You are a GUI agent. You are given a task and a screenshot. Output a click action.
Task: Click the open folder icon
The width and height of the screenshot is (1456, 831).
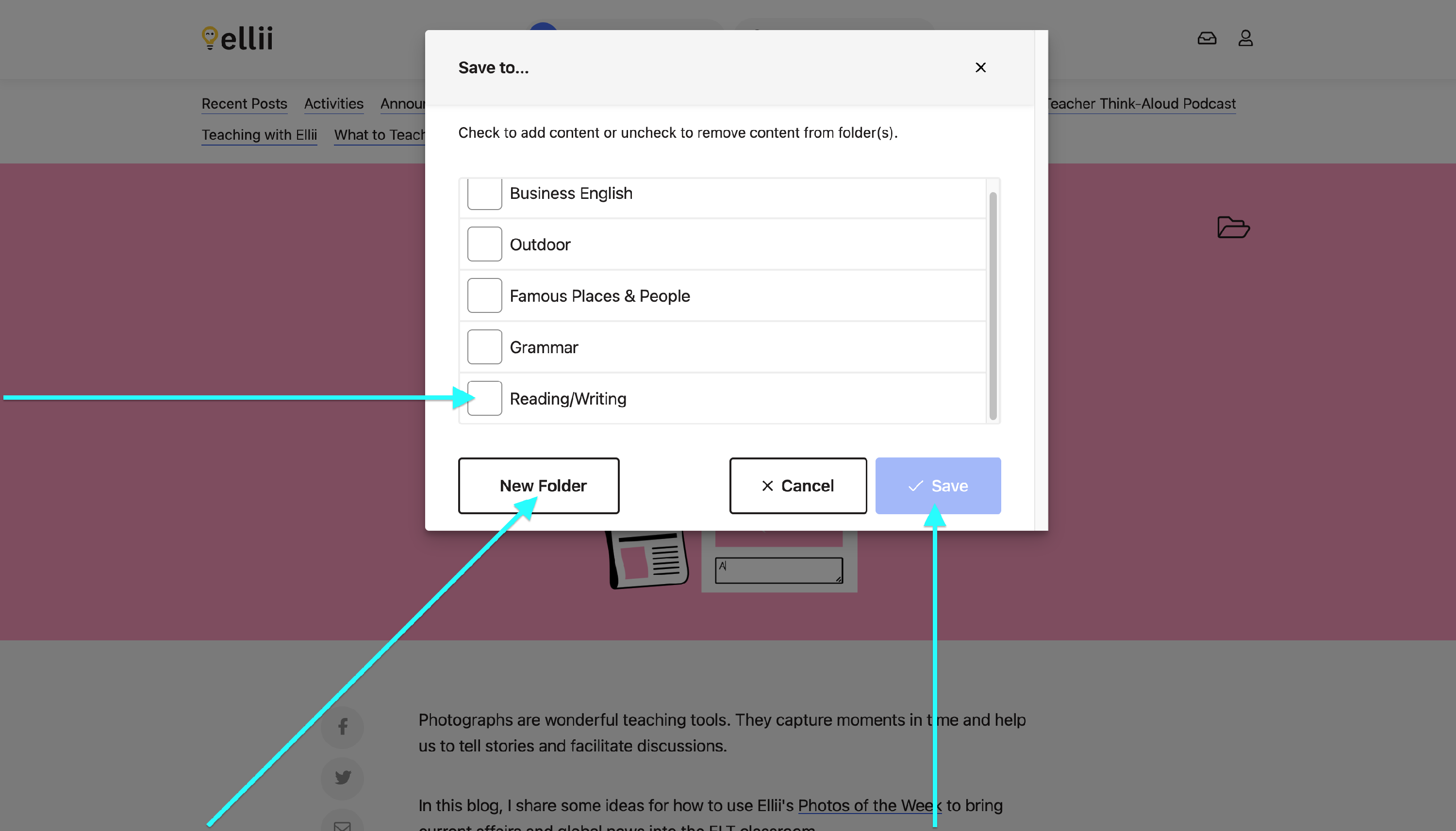[x=1233, y=227]
